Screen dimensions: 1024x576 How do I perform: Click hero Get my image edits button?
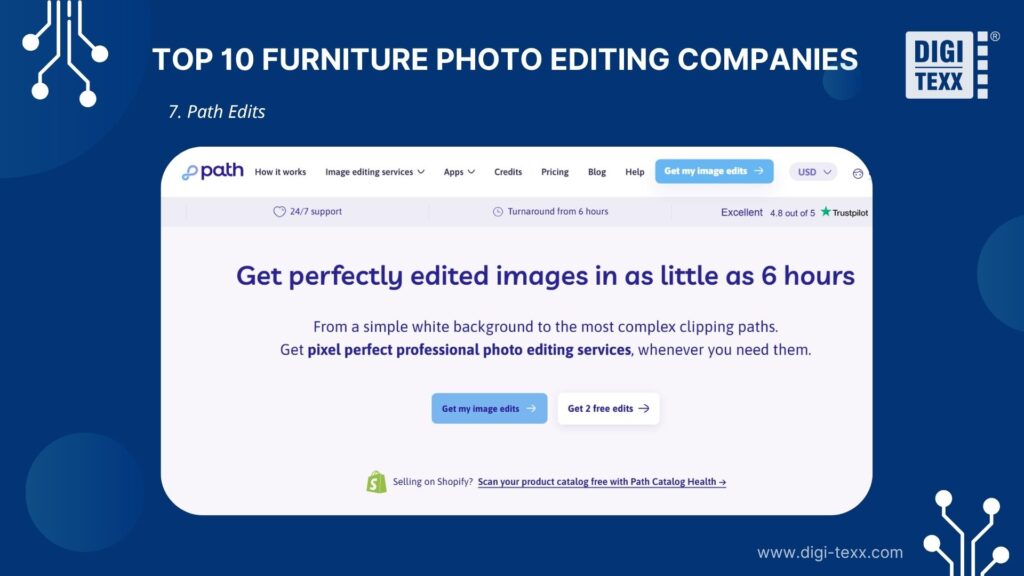tap(489, 408)
